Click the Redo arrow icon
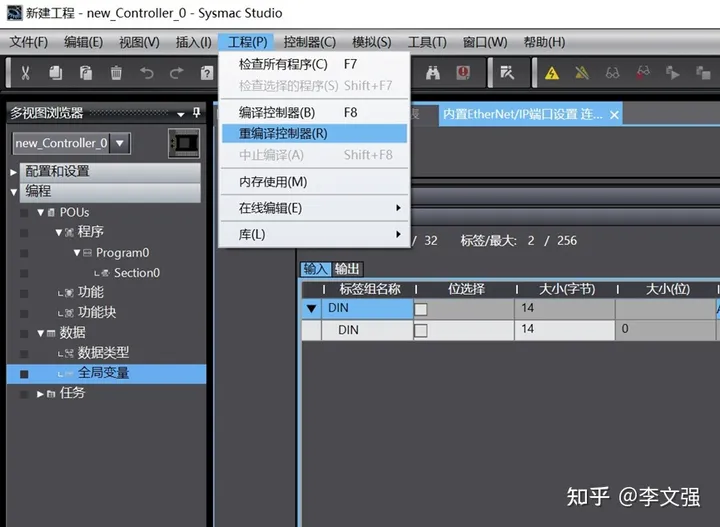 click(x=177, y=73)
